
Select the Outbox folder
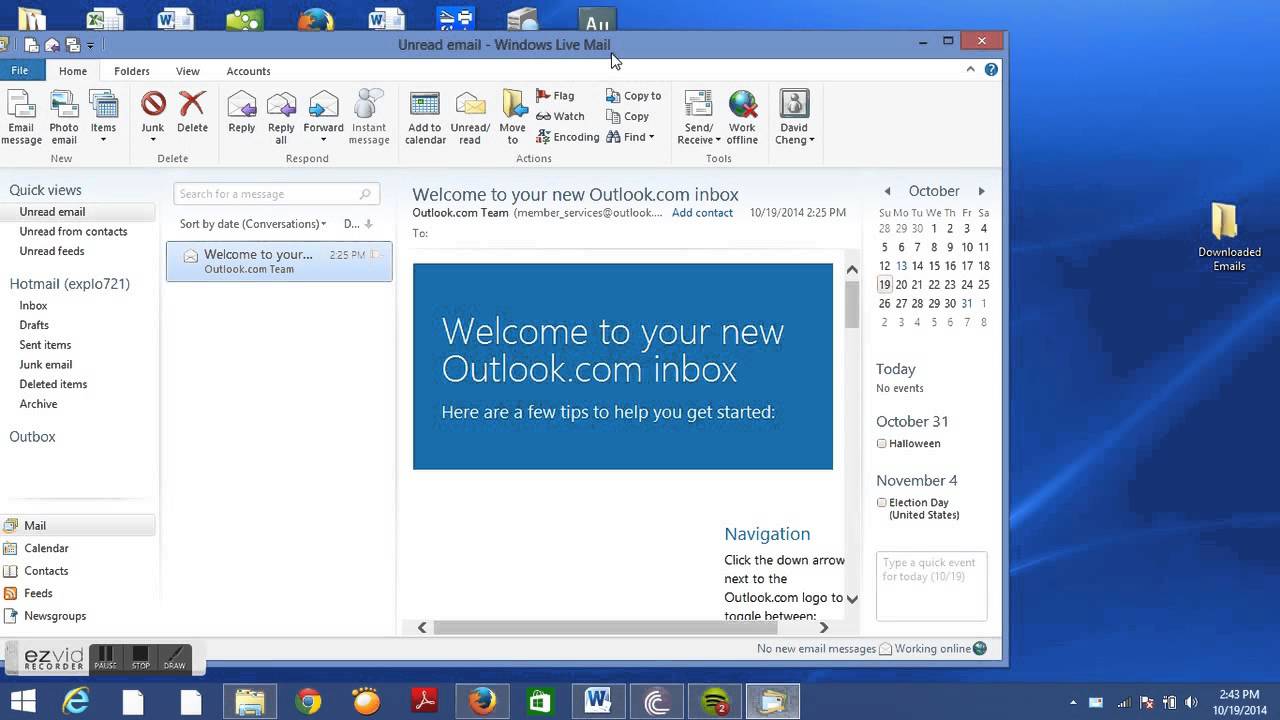32,437
